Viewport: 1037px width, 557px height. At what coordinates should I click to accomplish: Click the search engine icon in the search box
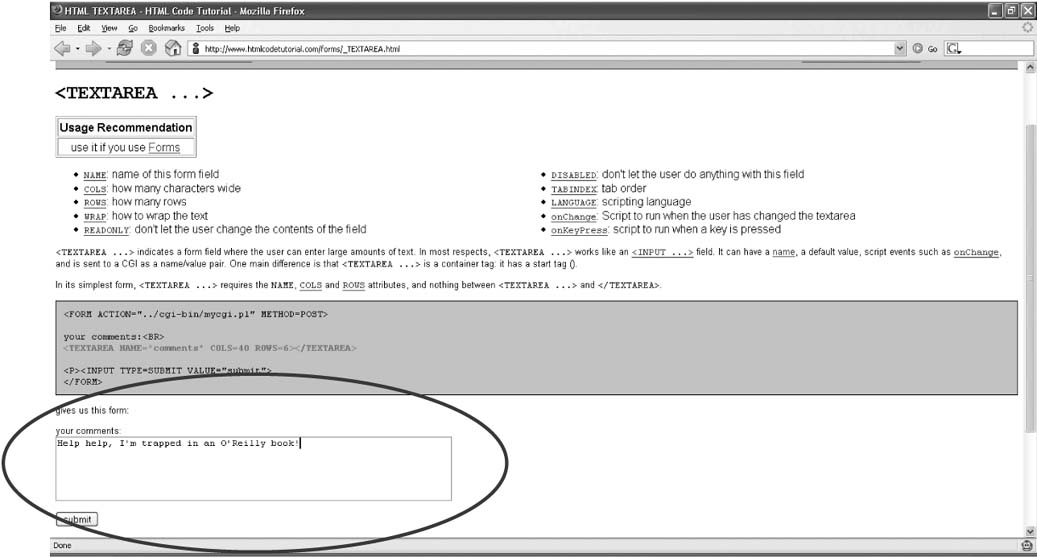[953, 48]
